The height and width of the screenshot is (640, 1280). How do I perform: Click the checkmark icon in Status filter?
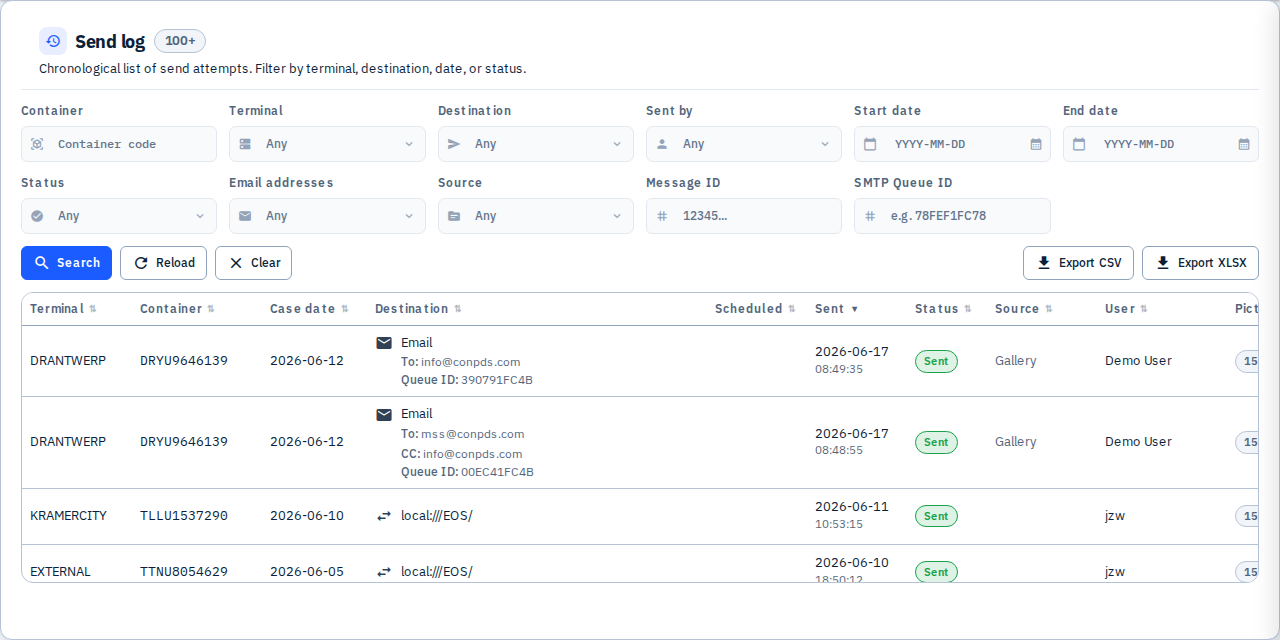[x=37, y=216]
